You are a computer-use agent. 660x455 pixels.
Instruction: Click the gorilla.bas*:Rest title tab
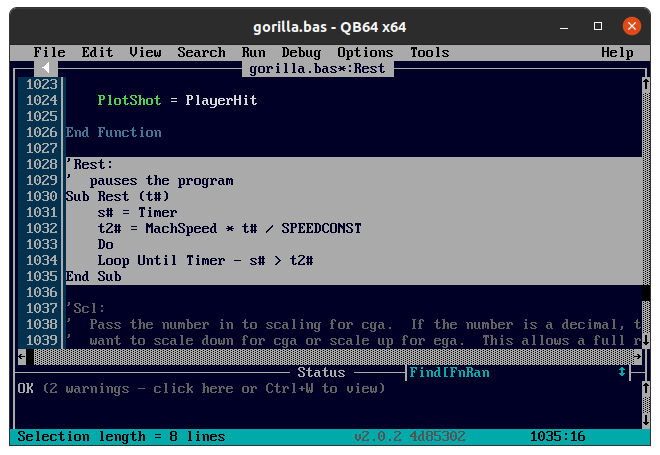317,69
